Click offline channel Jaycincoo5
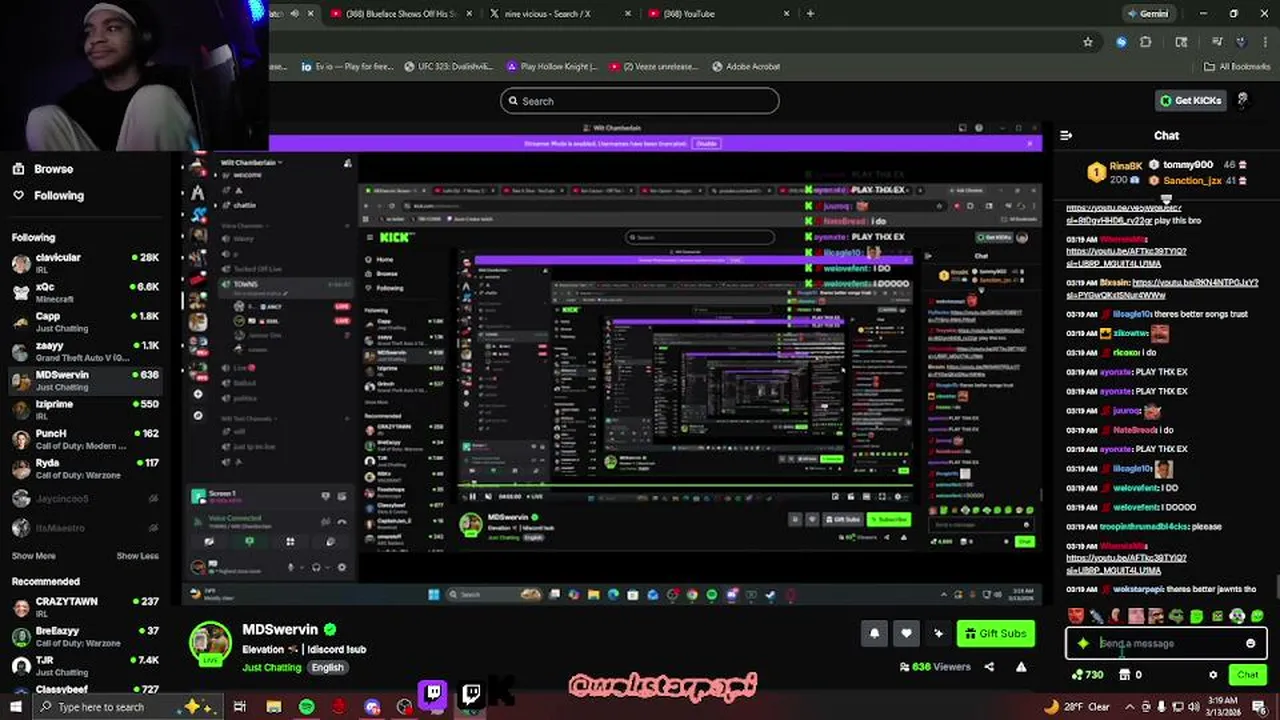 coord(85,498)
